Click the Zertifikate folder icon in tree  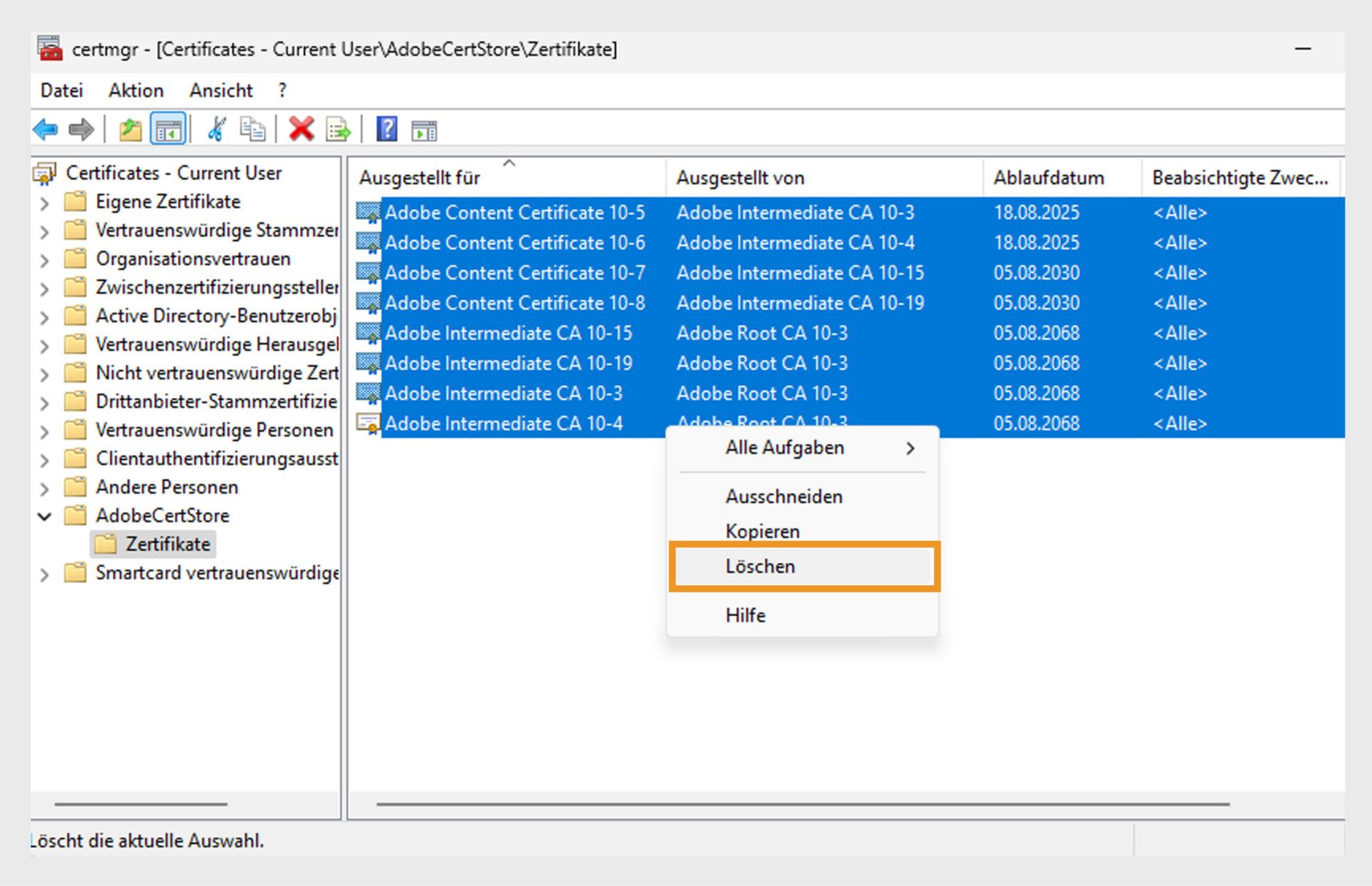pos(105,544)
